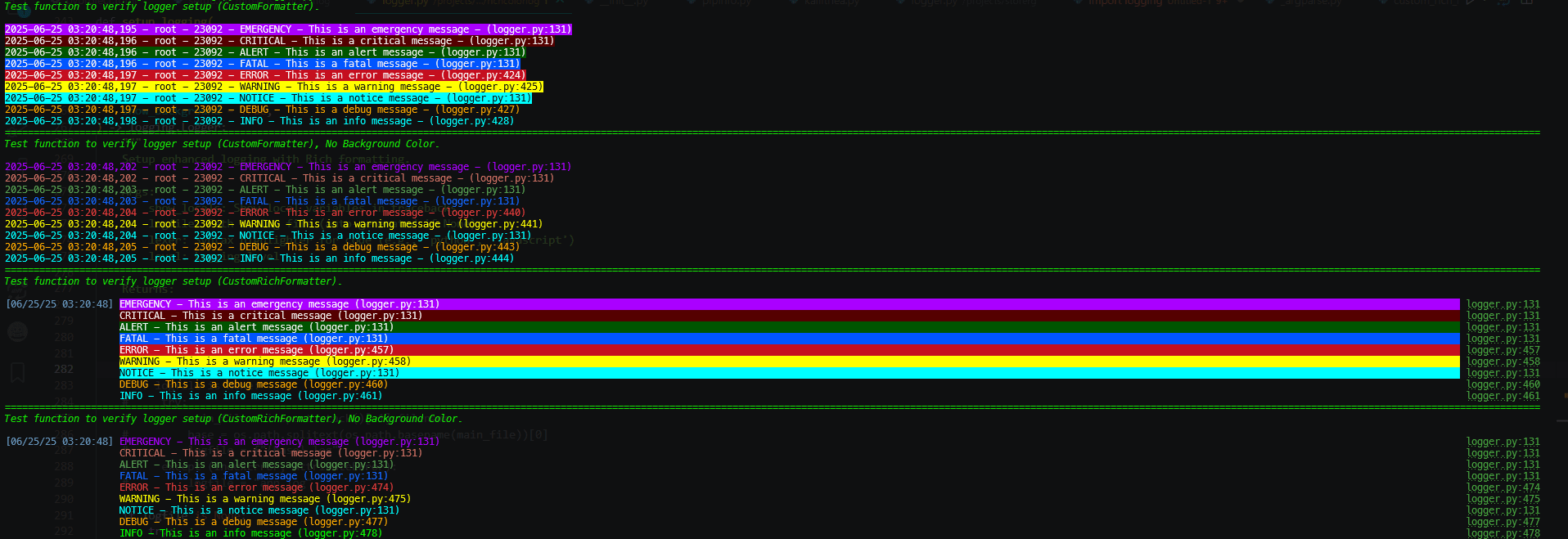Click header ending '(CustomRichFormatter), No Background Color.'
The width and height of the screenshot is (1568, 539).
234,419
